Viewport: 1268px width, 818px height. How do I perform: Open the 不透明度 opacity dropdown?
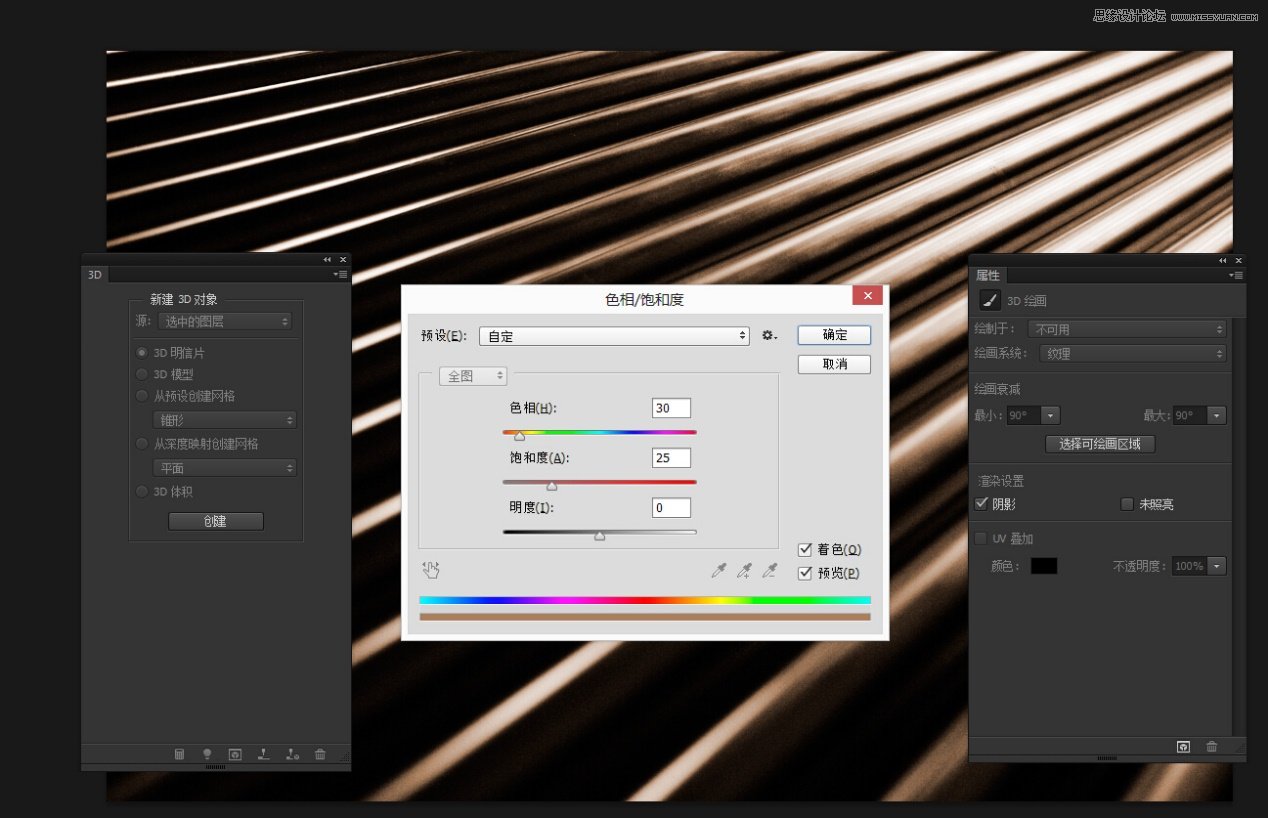(x=1216, y=565)
